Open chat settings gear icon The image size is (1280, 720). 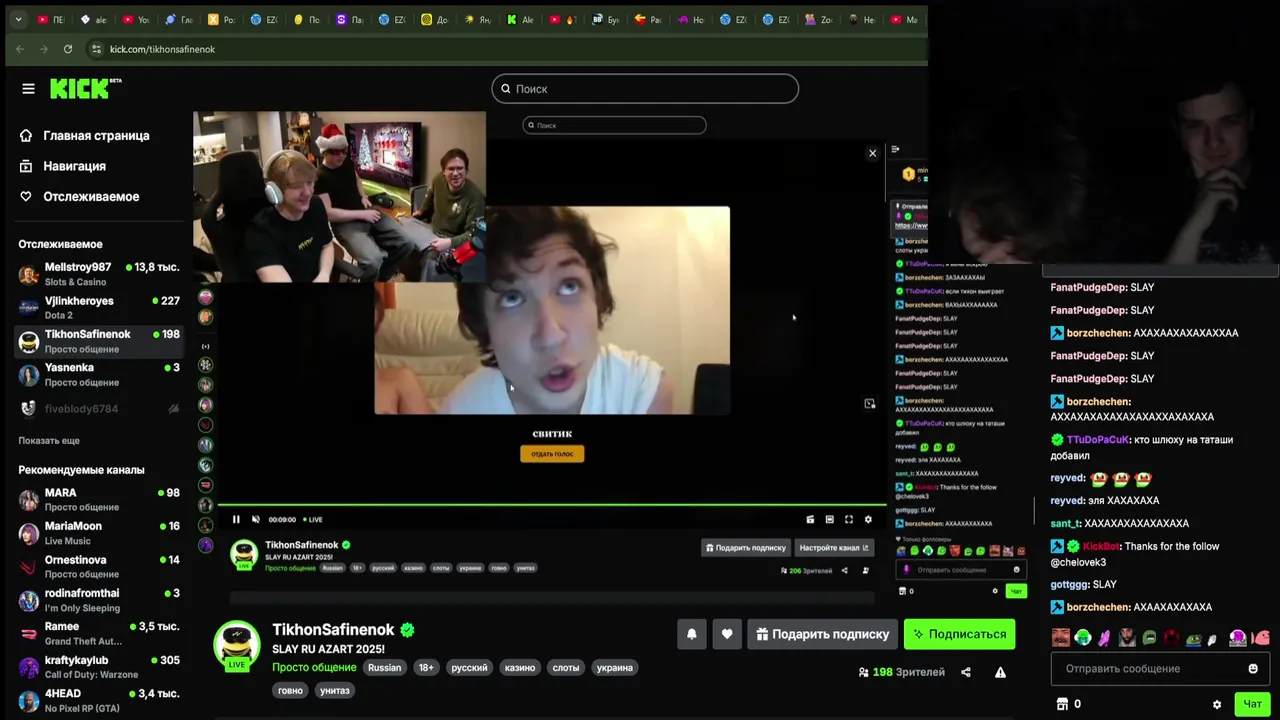(1217, 704)
